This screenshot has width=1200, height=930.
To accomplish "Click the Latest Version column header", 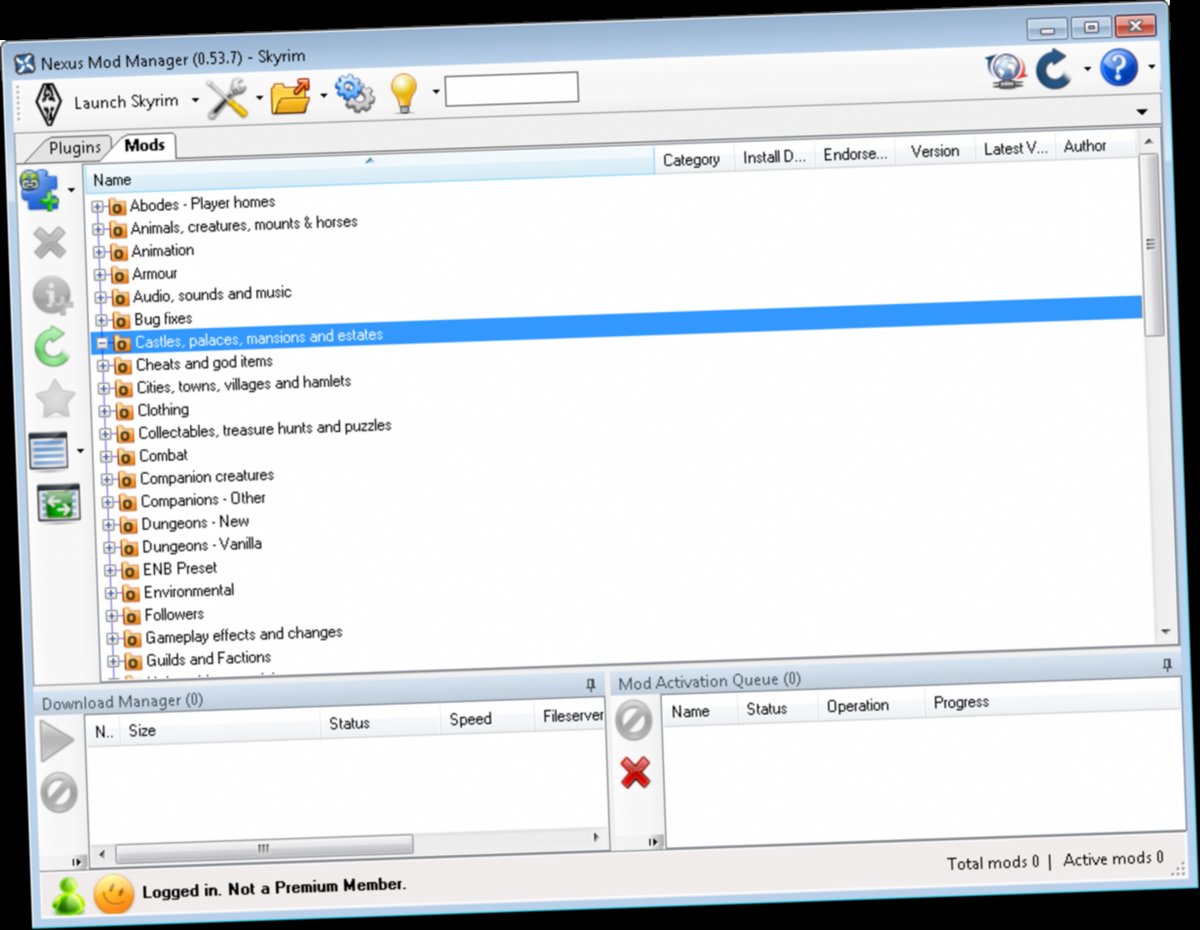I will click(1015, 149).
